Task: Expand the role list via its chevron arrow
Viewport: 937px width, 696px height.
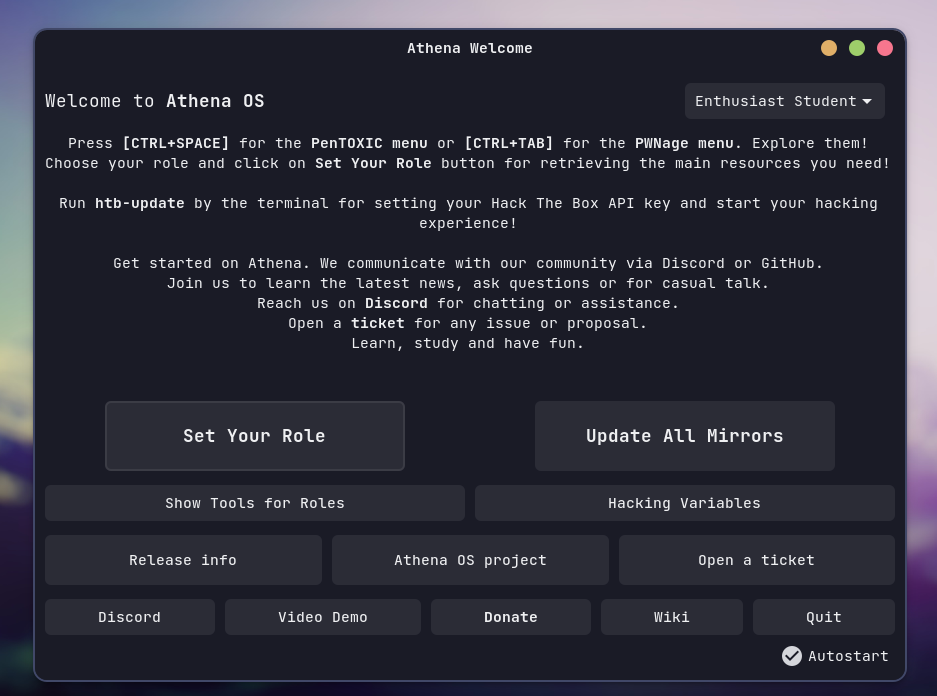Action: (866, 101)
